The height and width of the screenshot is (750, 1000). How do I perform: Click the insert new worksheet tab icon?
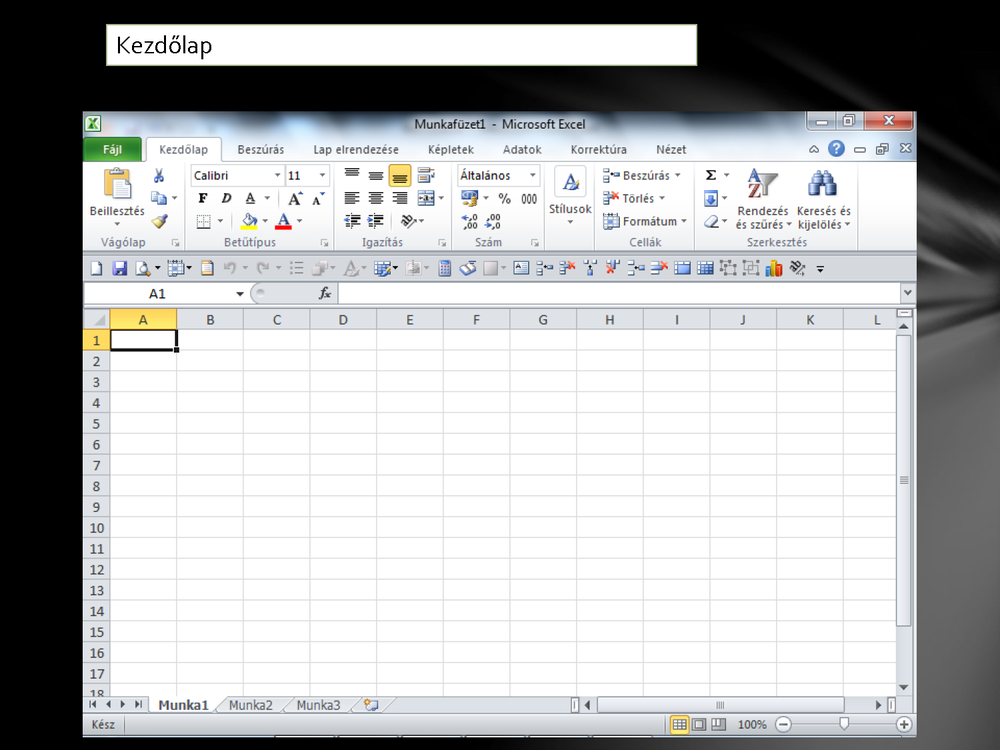371,705
